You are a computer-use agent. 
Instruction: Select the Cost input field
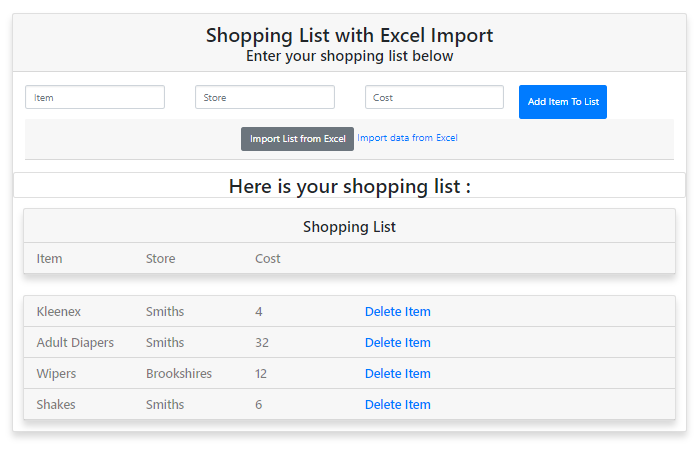click(434, 97)
